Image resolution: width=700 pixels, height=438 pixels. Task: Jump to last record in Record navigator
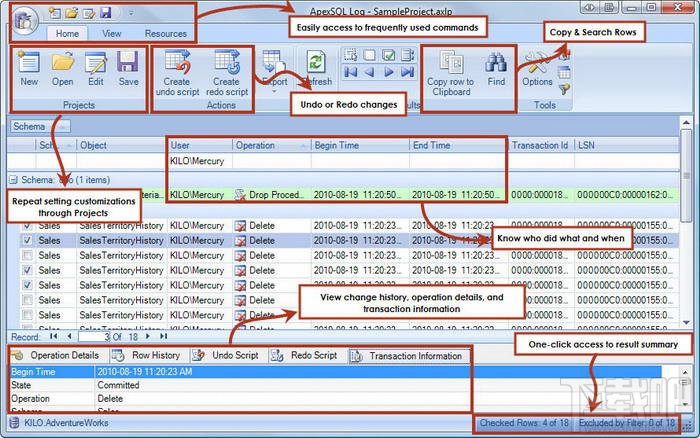pos(163,336)
